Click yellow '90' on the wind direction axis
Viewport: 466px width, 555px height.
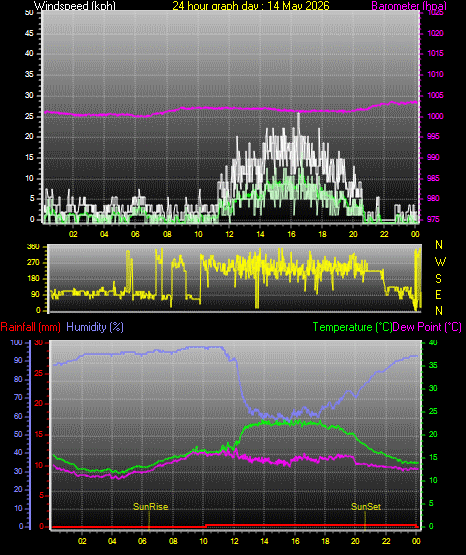point(35,294)
